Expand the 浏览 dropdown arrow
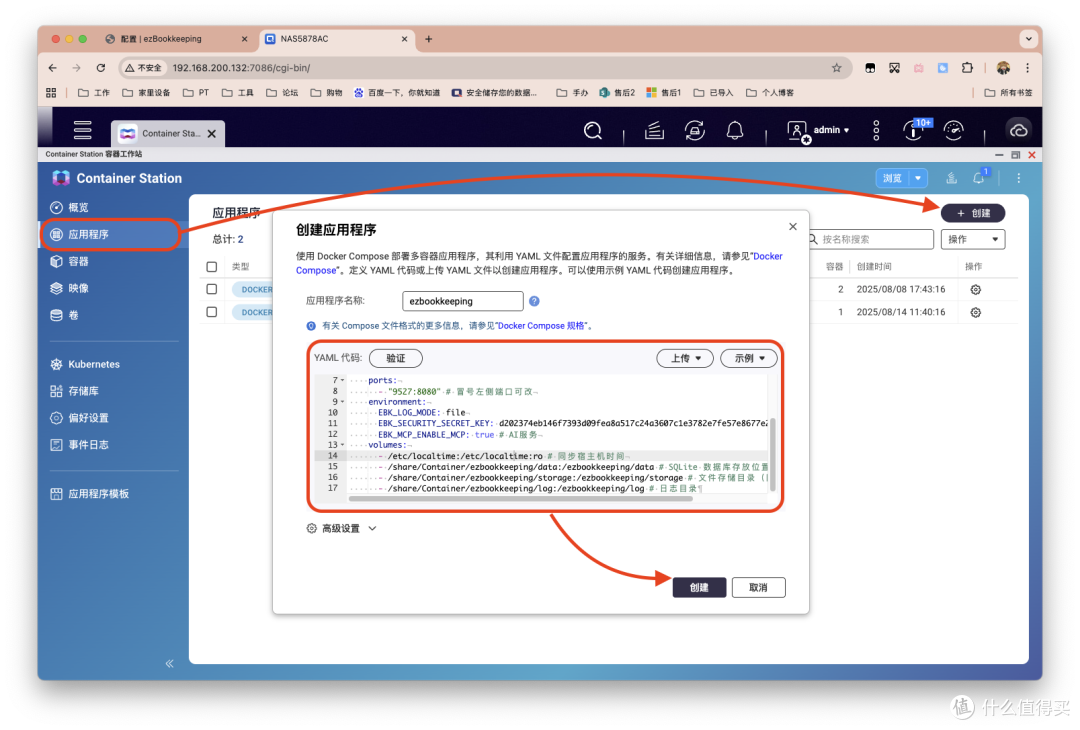 (918, 178)
